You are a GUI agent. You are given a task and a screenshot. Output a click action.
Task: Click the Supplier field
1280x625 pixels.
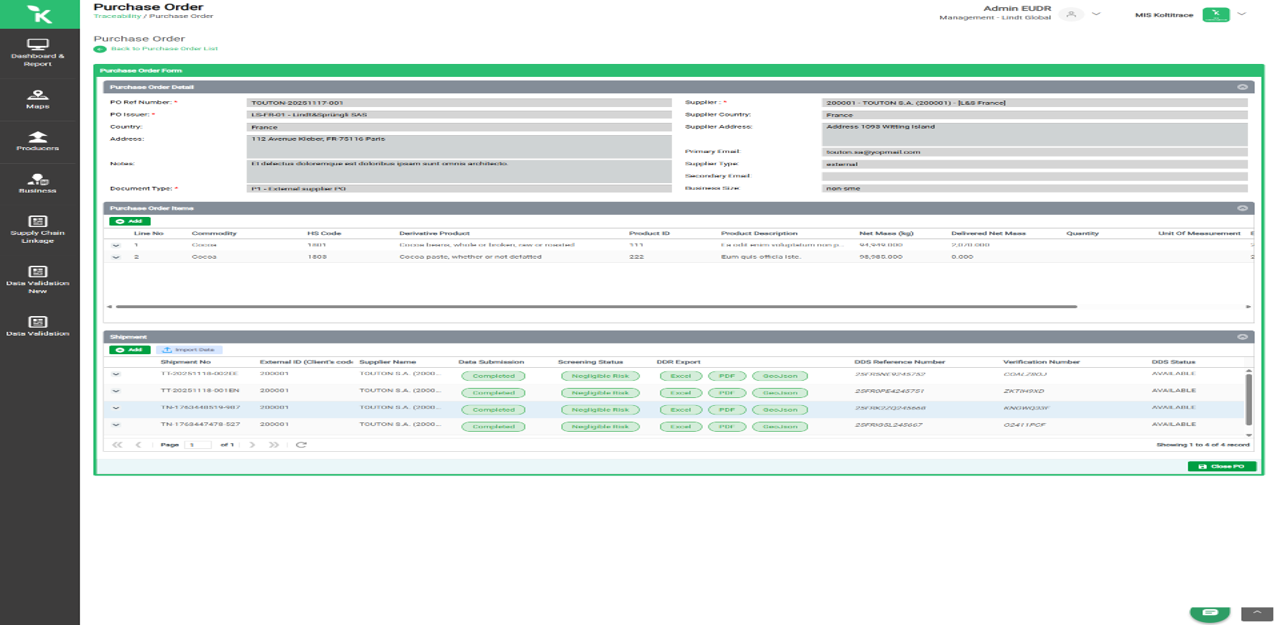pos(1035,102)
